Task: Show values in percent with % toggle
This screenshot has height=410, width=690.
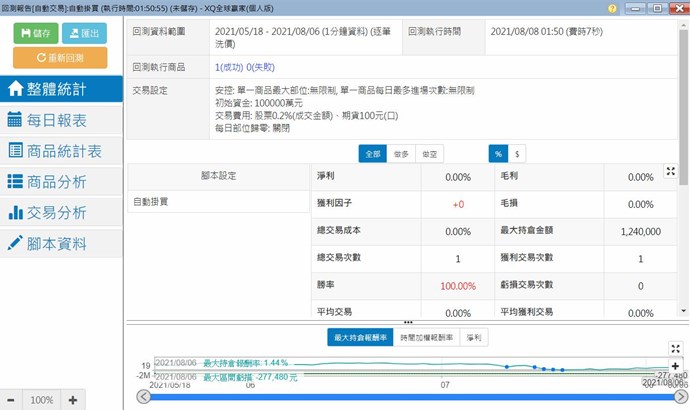Action: 497,154
